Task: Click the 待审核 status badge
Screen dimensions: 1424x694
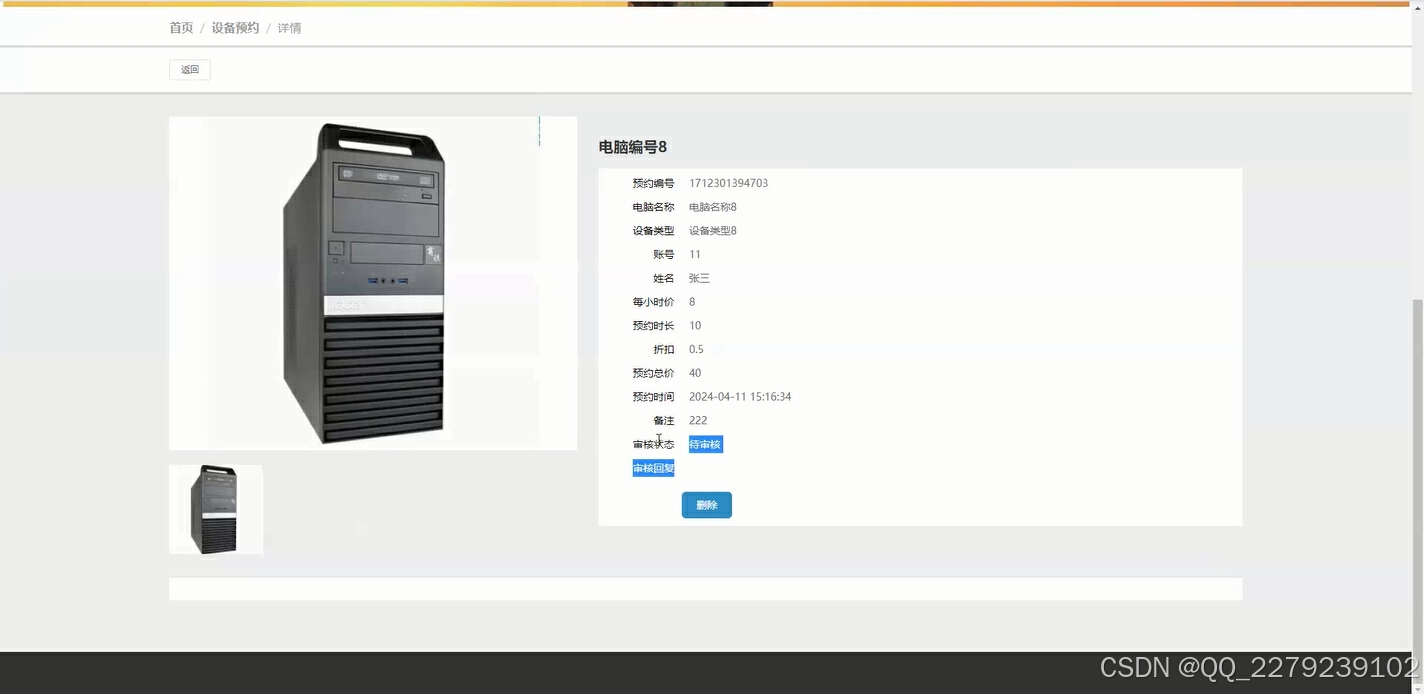Action: [705, 444]
